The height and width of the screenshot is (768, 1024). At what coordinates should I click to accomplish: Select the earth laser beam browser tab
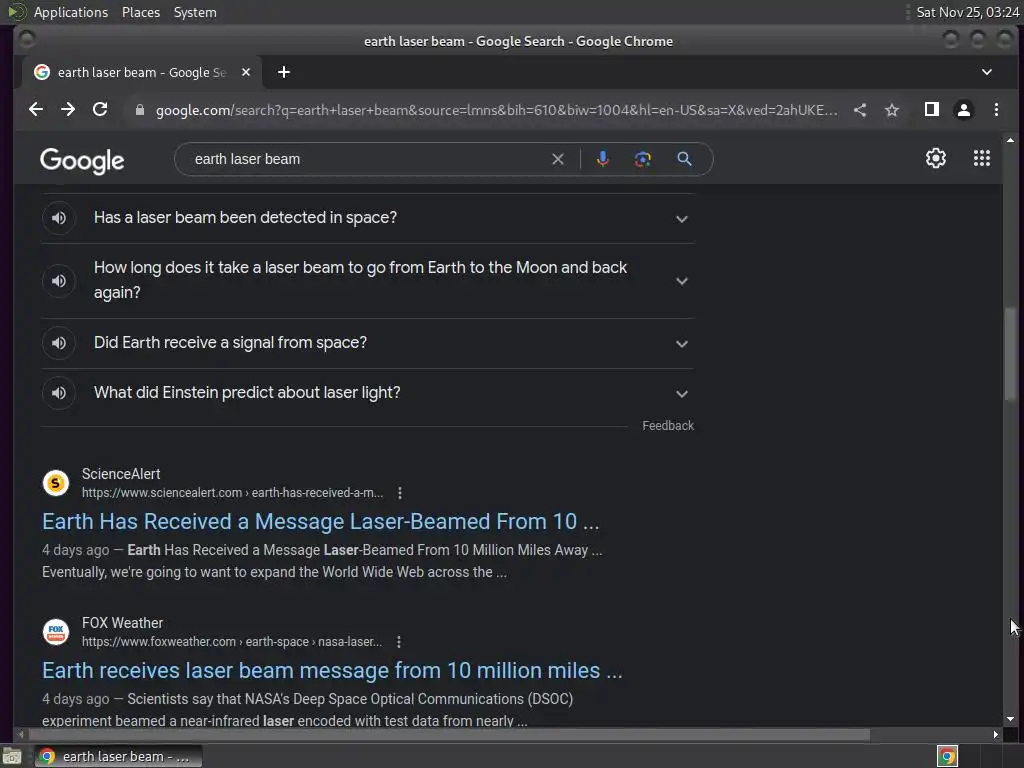click(142, 72)
